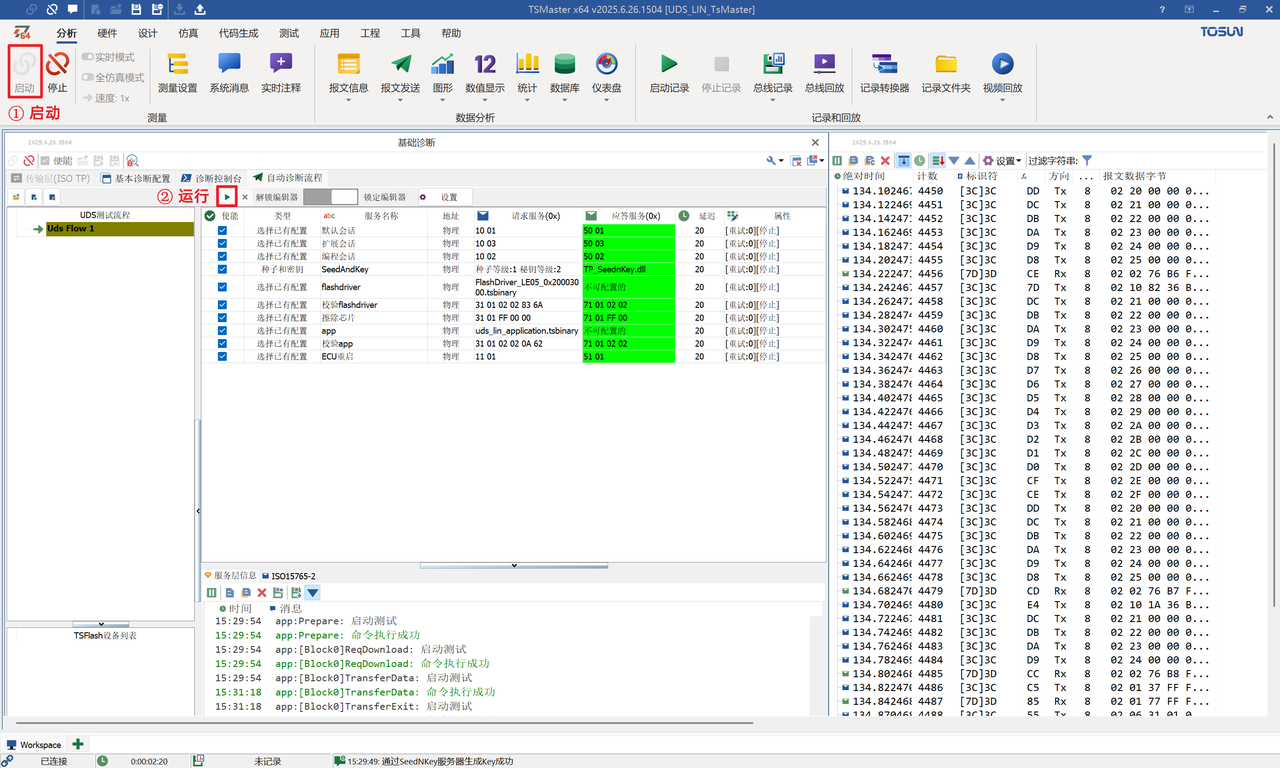The height and width of the screenshot is (768, 1280).
Task: Uncheck the ECU重启 row enable checkbox
Action: [222, 356]
